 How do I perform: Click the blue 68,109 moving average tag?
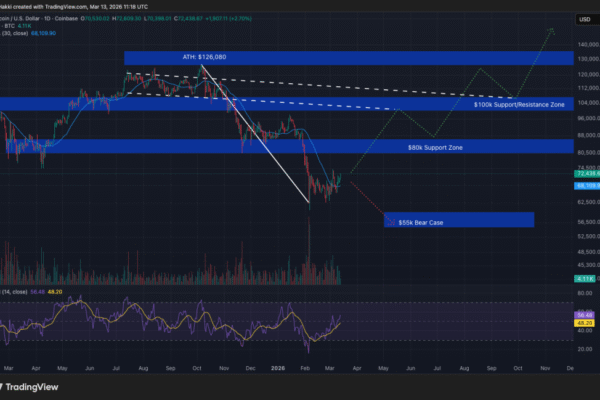[x=584, y=185]
